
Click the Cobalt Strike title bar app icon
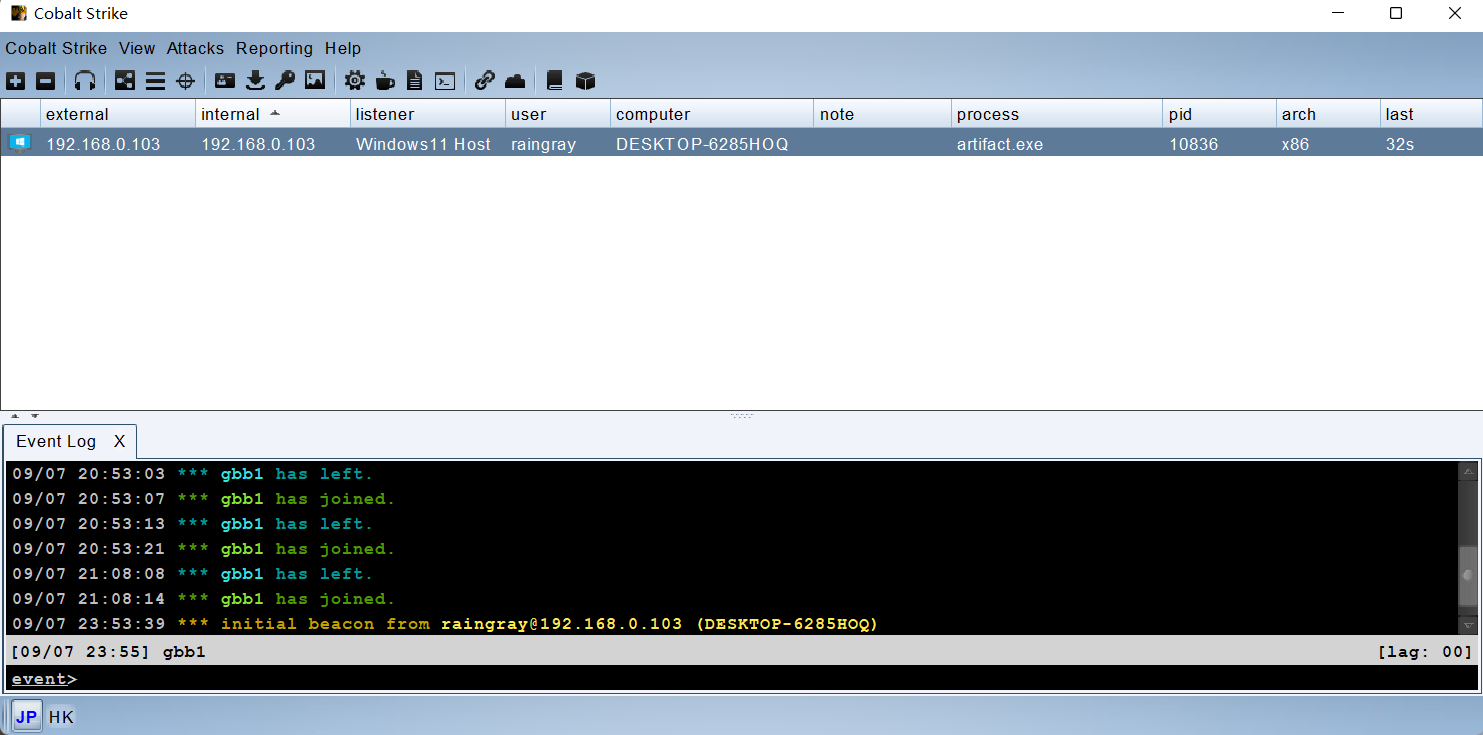click(x=18, y=13)
